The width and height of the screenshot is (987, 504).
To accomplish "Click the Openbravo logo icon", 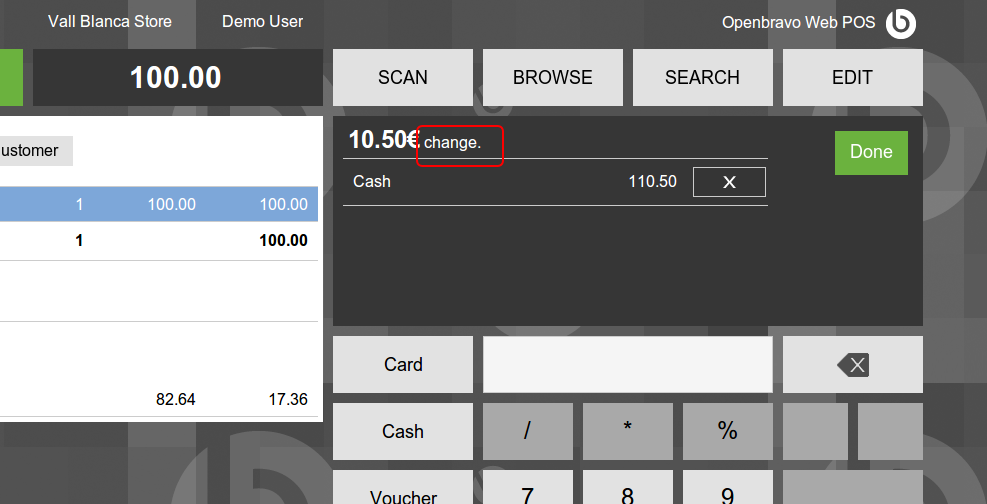I will (x=901, y=22).
